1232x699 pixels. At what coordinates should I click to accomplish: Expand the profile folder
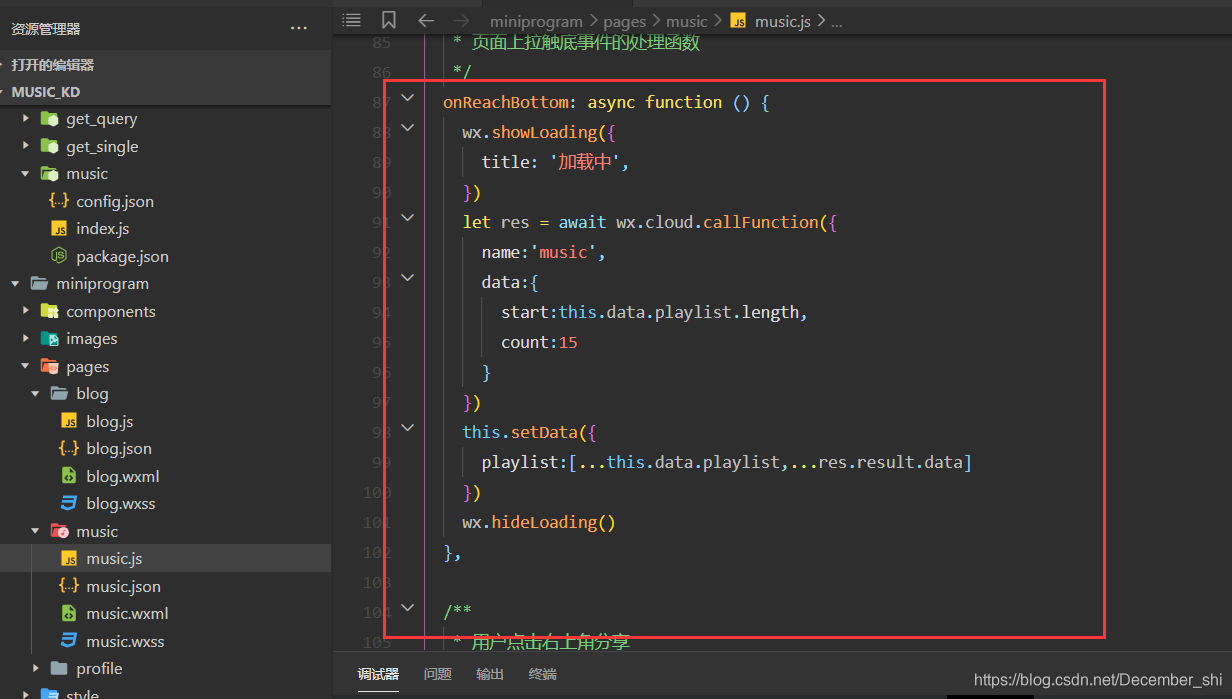[x=36, y=668]
